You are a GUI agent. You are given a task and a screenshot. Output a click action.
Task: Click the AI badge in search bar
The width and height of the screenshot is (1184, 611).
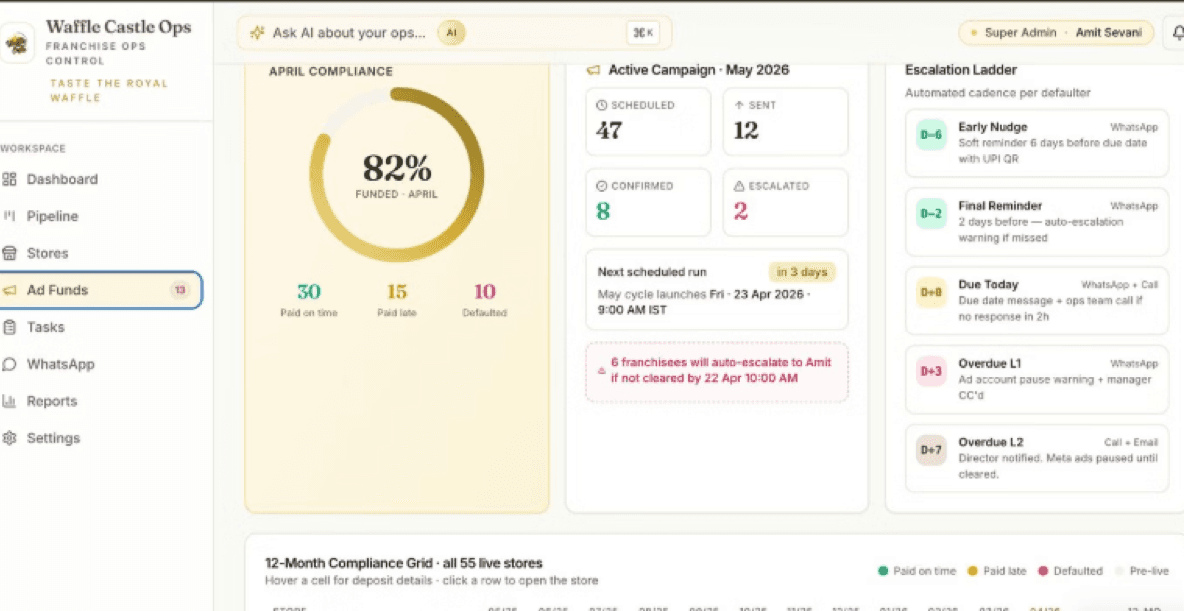[452, 33]
